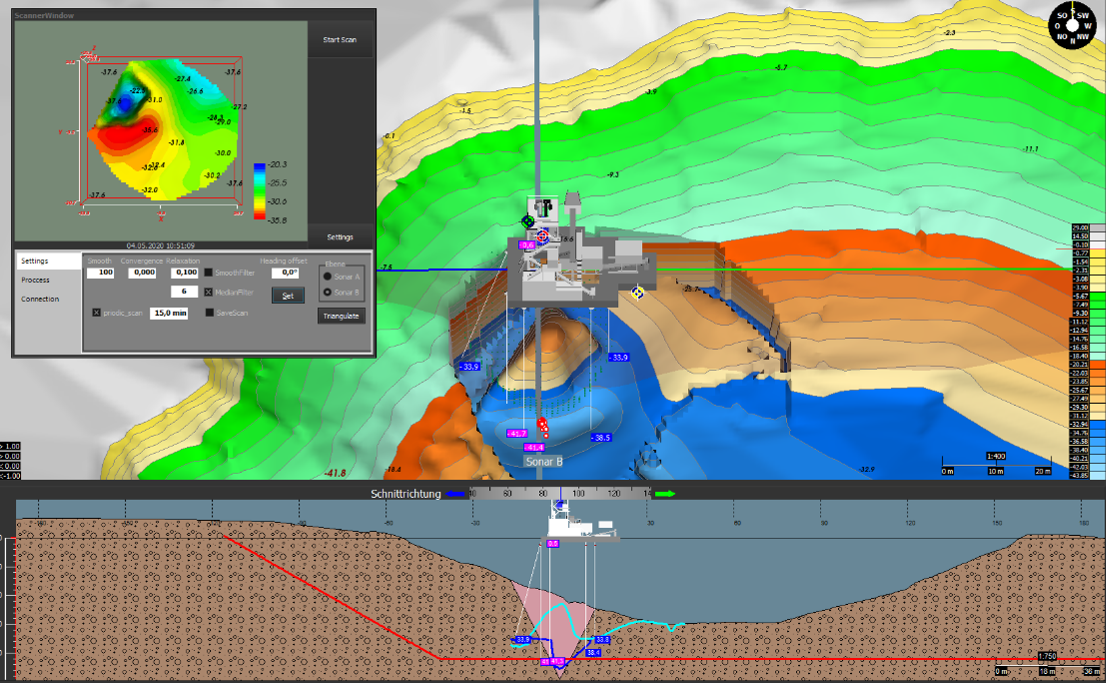Select the red and blue crosshair marker
Viewport: 1106px width, 683px height.
pyautogui.click(x=542, y=236)
